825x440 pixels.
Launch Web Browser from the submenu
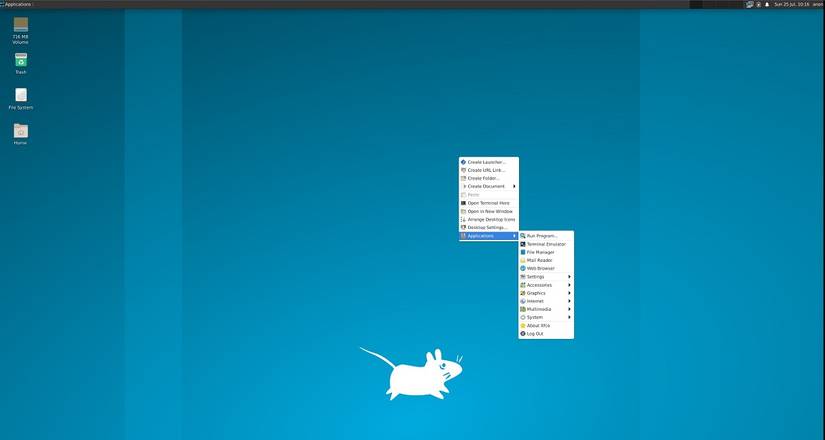[x=546, y=268]
